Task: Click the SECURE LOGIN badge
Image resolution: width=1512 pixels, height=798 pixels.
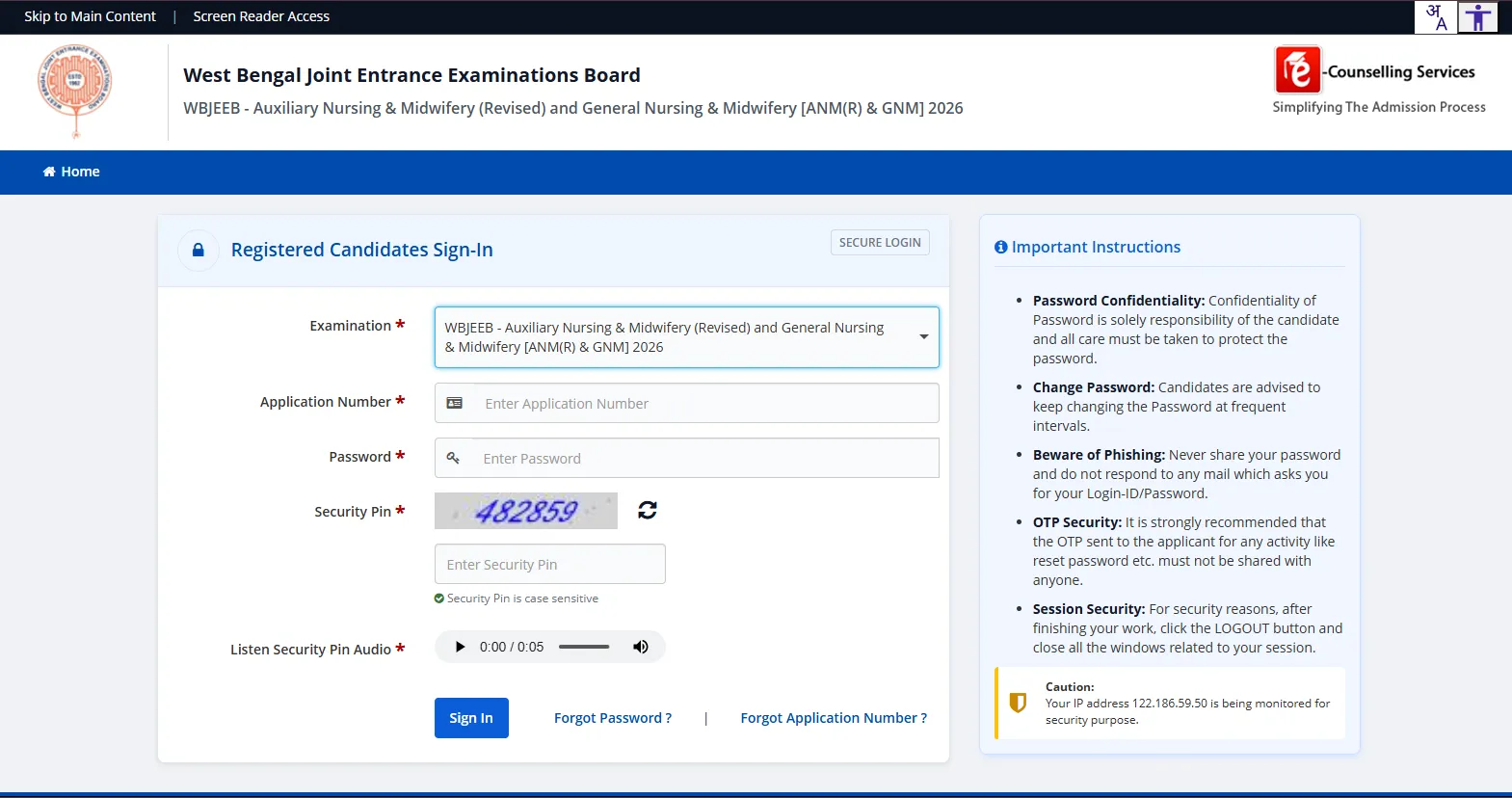Action: click(x=880, y=243)
